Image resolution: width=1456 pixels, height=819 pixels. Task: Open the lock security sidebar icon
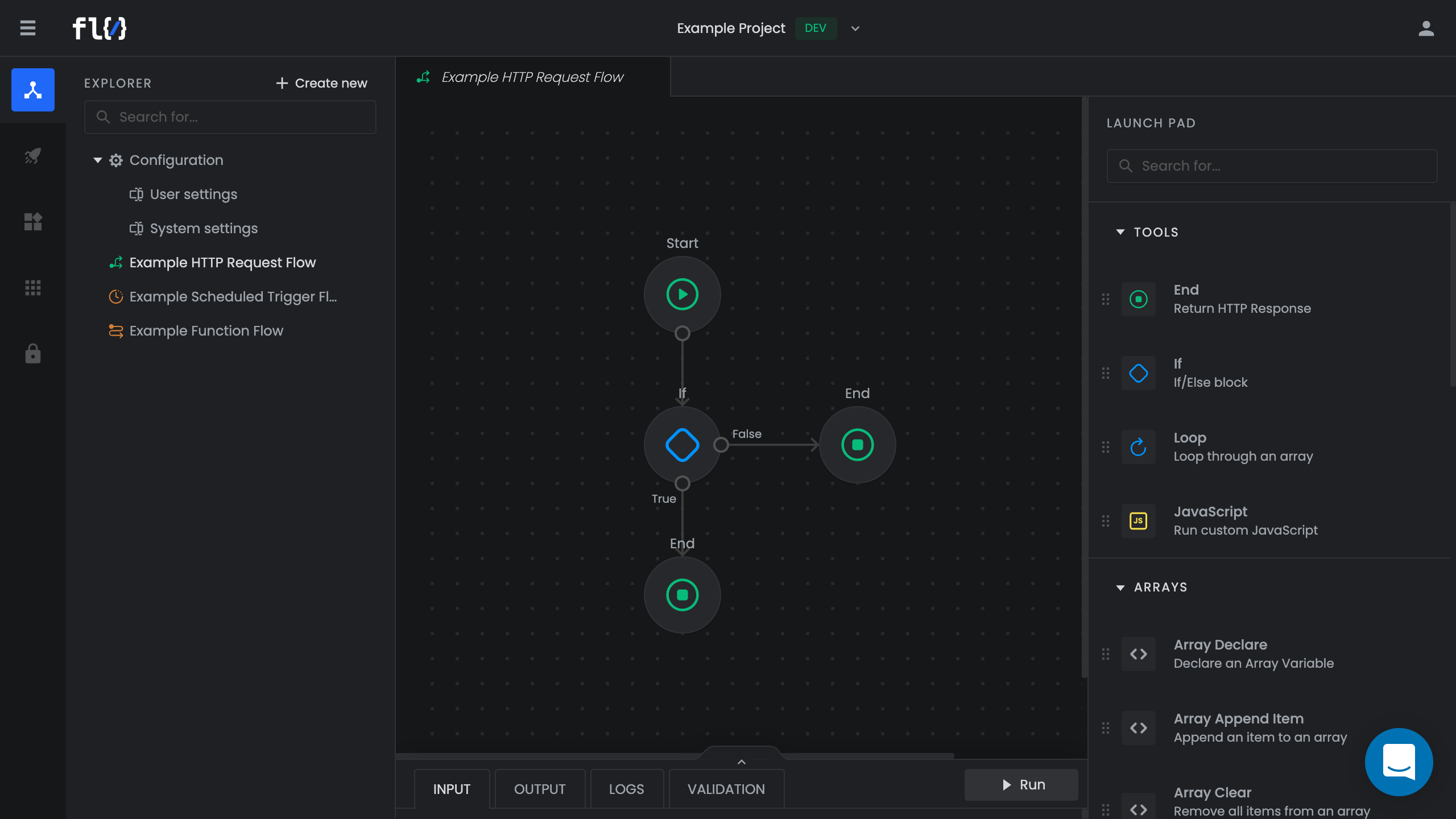tap(33, 354)
